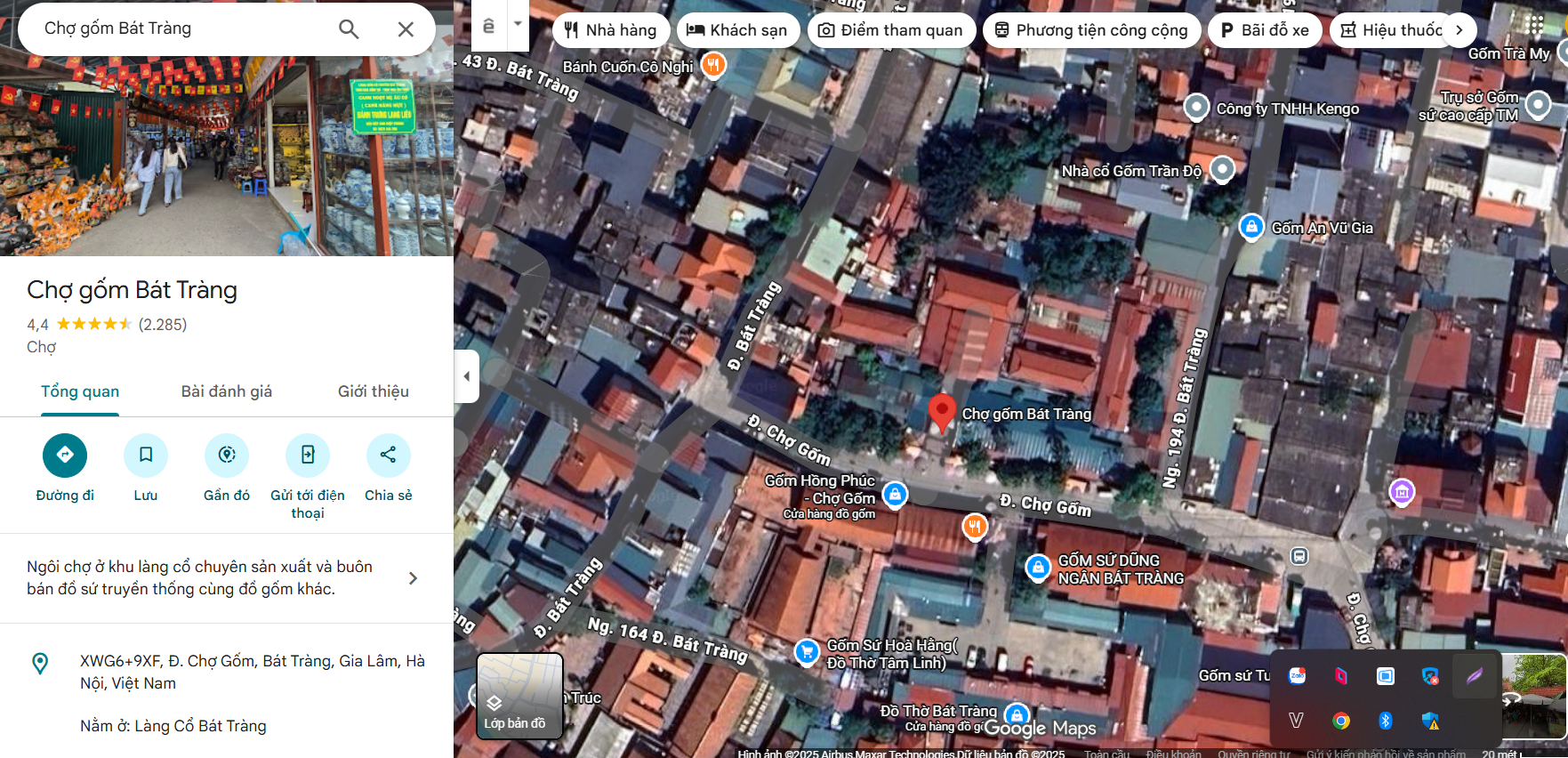Click the blue shield with red X tray icon

[x=1430, y=676]
